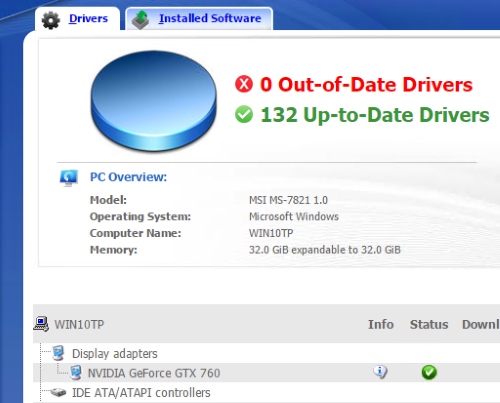Select computer name value WIN10TP
500x403 pixels.
(271, 233)
